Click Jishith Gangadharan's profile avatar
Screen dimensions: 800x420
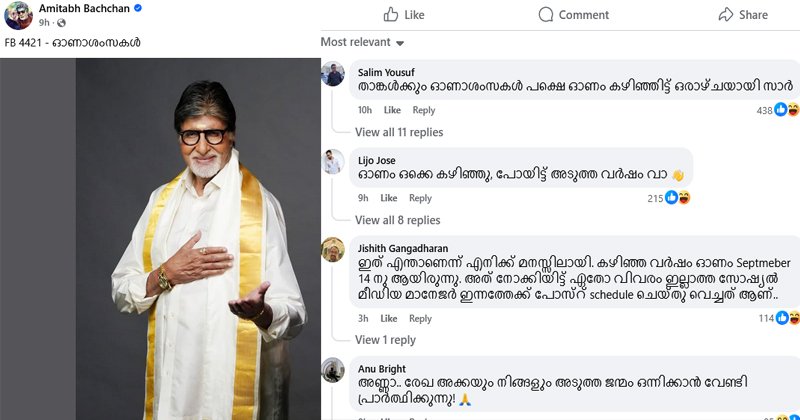[x=335, y=251]
